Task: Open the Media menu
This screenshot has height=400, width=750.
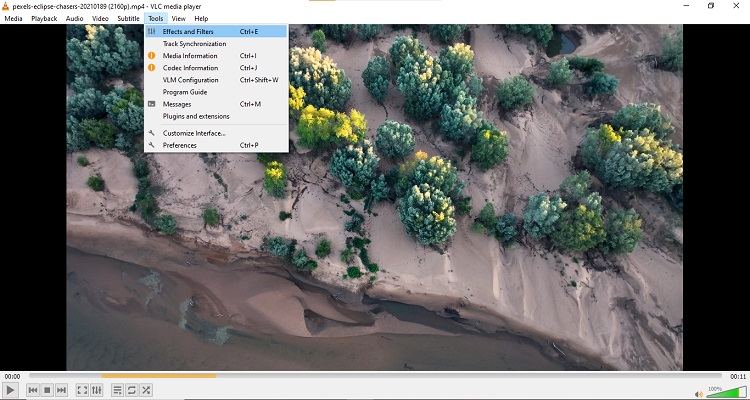Action: (x=13, y=19)
